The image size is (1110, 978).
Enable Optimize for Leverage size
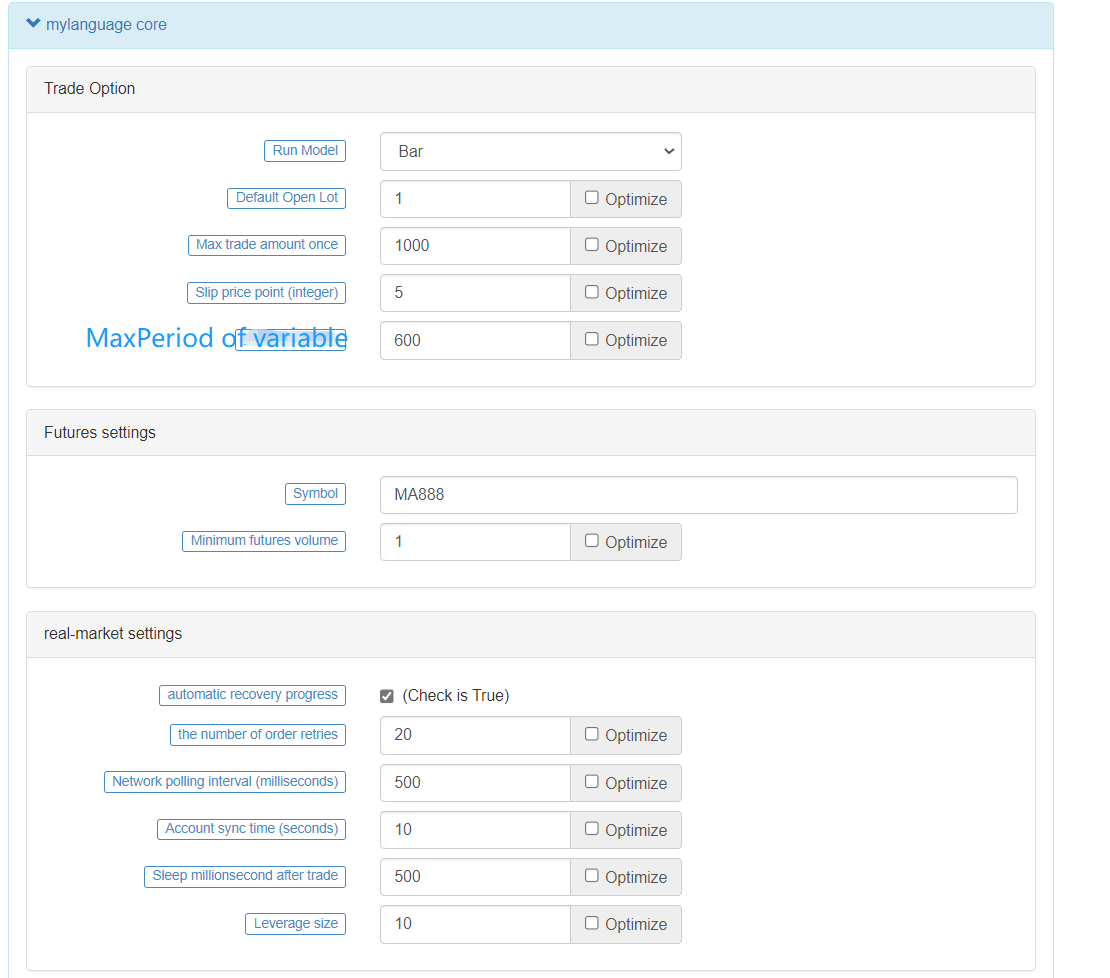(x=590, y=924)
